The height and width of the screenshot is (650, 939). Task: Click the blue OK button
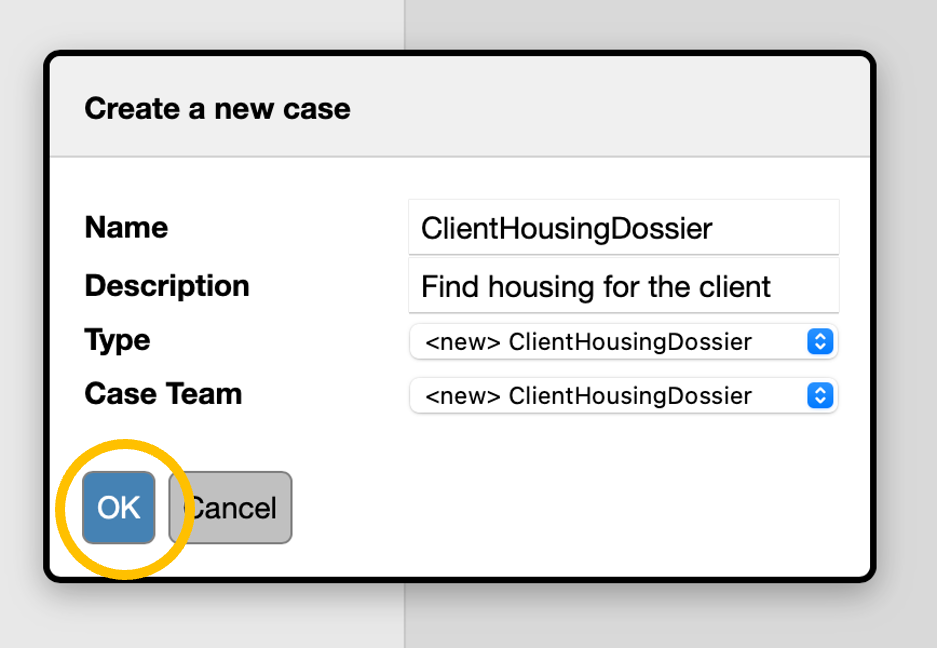point(119,508)
